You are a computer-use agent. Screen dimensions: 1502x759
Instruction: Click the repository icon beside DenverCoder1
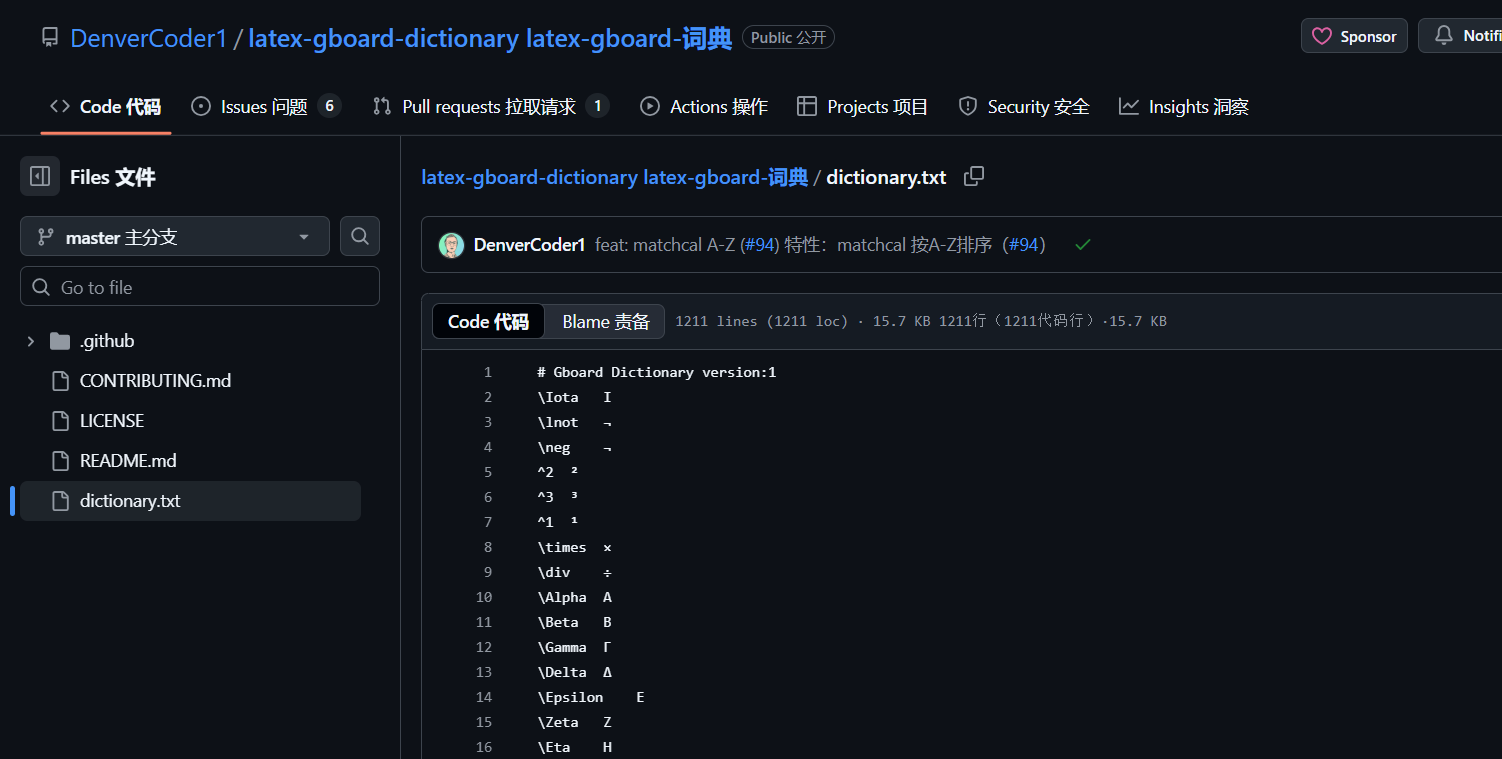[x=50, y=37]
